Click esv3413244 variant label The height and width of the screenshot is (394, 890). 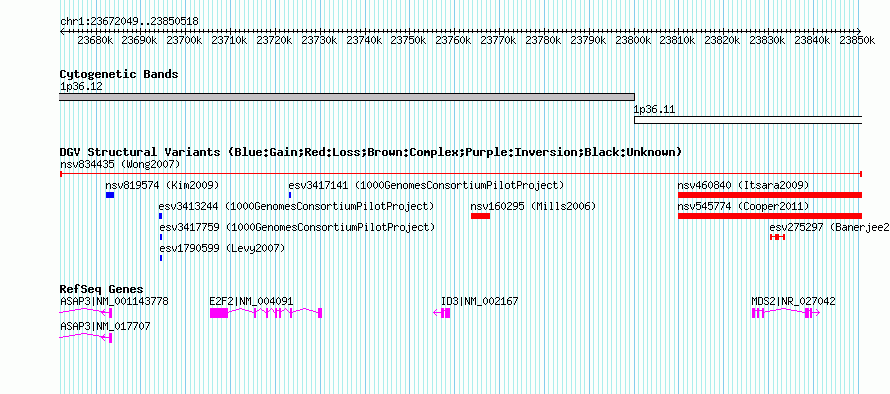point(297,206)
